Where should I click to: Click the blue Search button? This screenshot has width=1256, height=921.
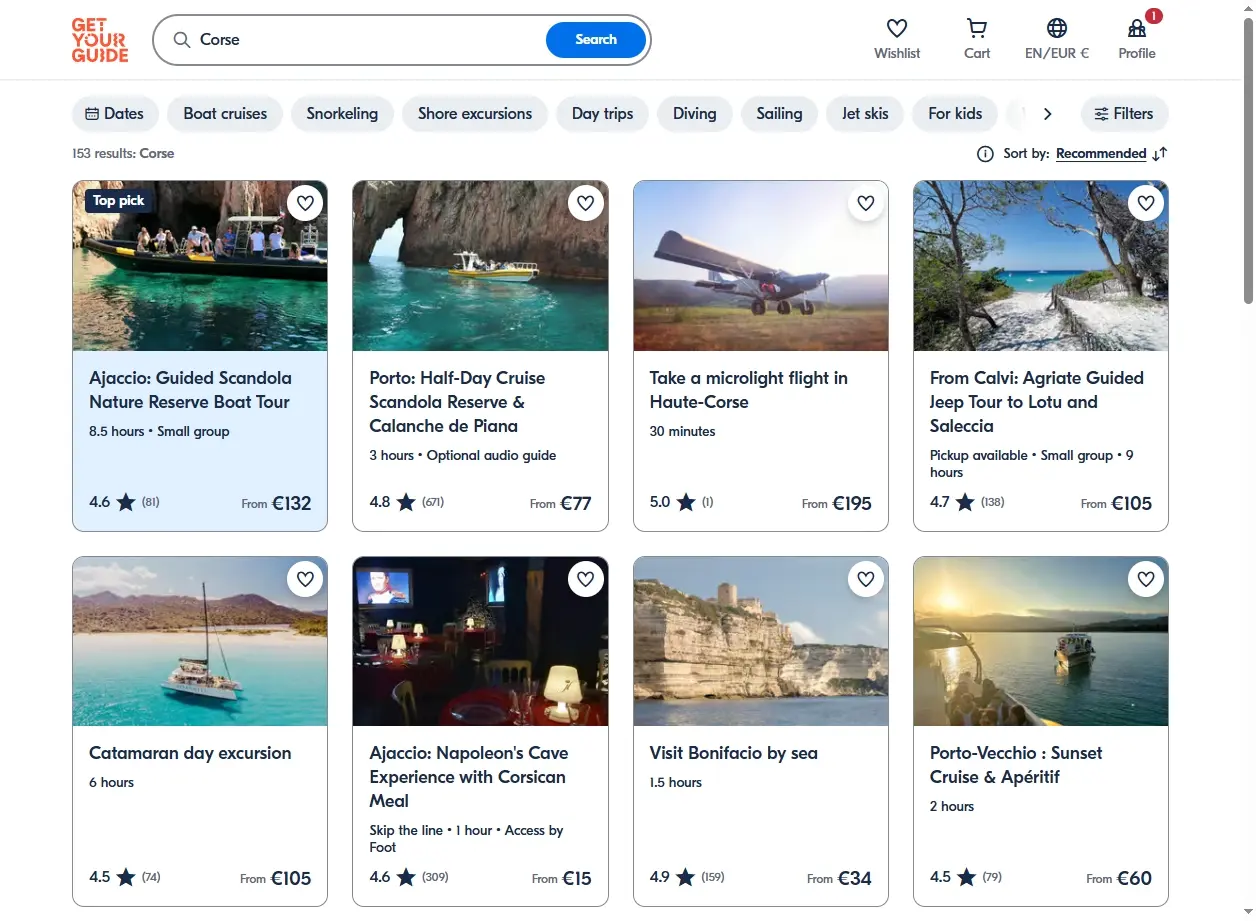596,40
